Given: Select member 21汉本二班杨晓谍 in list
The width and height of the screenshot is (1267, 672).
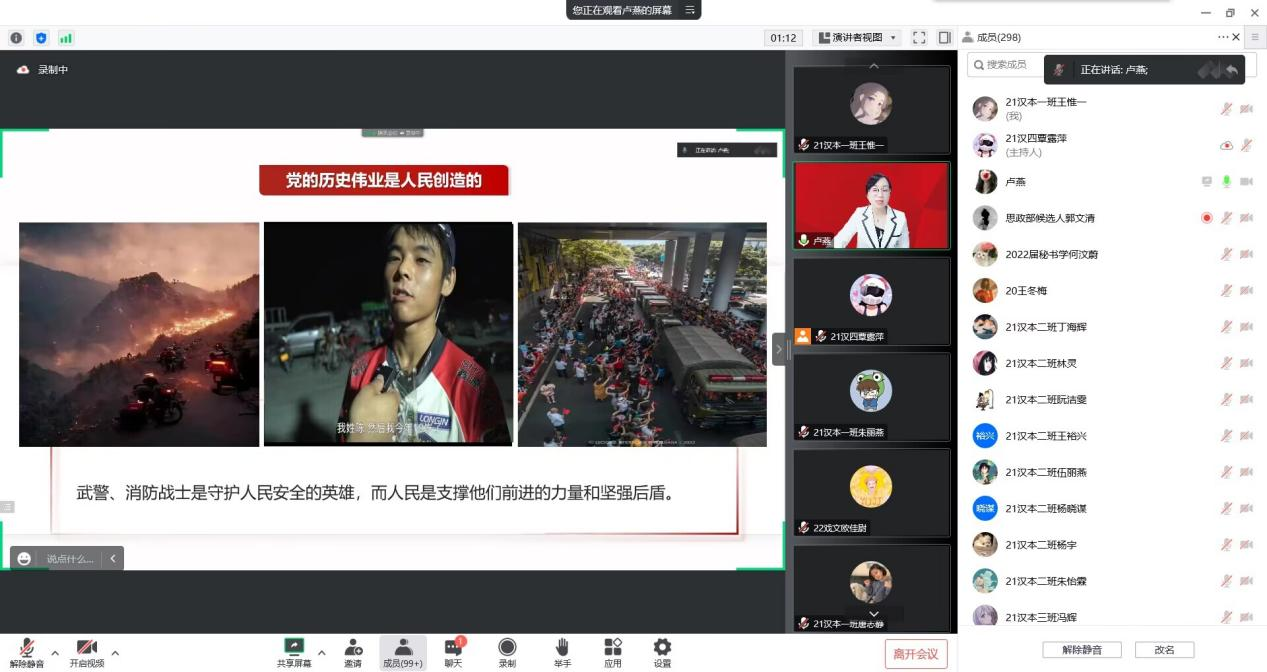Looking at the screenshot, I should click(1112, 508).
